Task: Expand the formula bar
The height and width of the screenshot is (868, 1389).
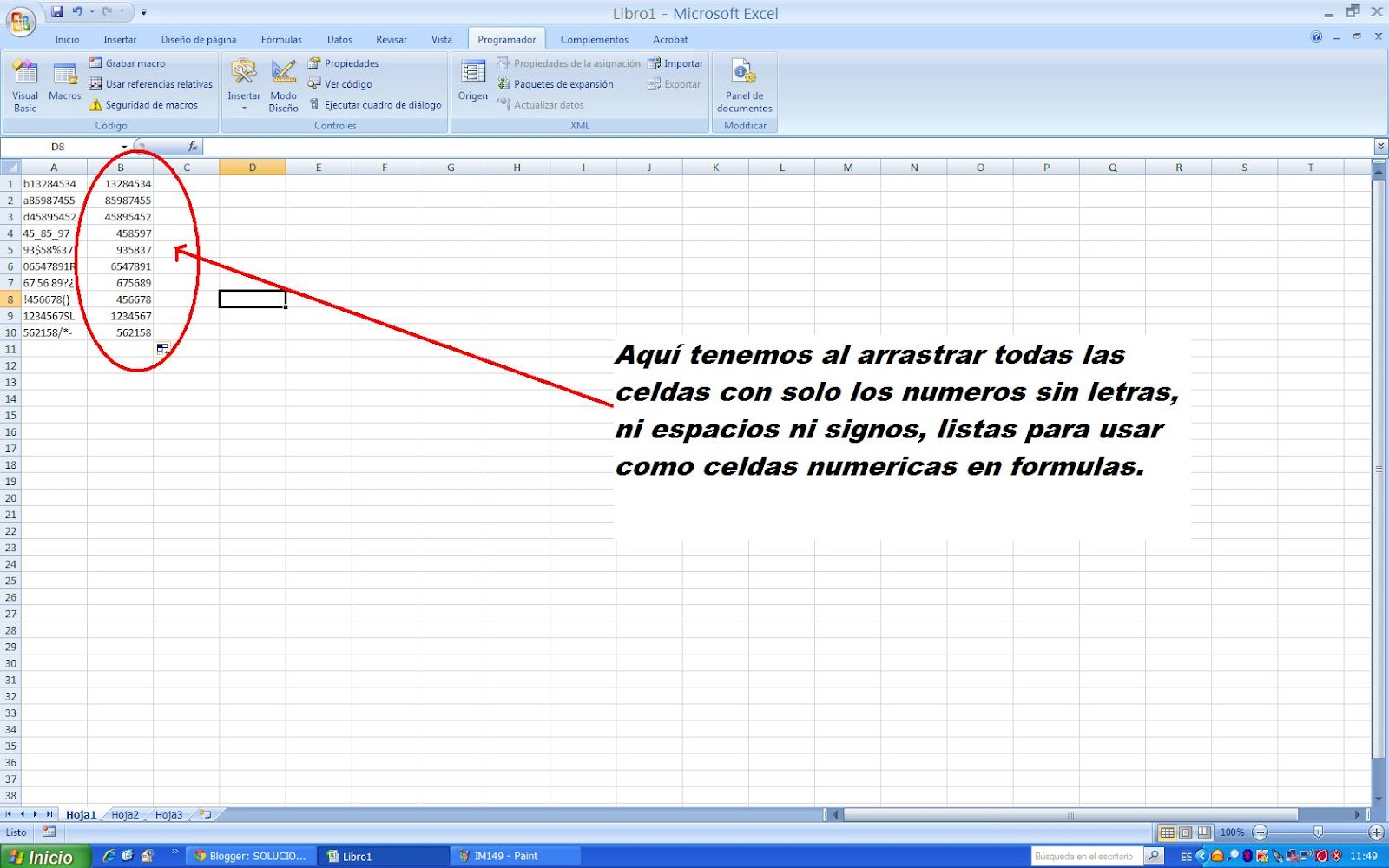Action: tap(1380, 147)
